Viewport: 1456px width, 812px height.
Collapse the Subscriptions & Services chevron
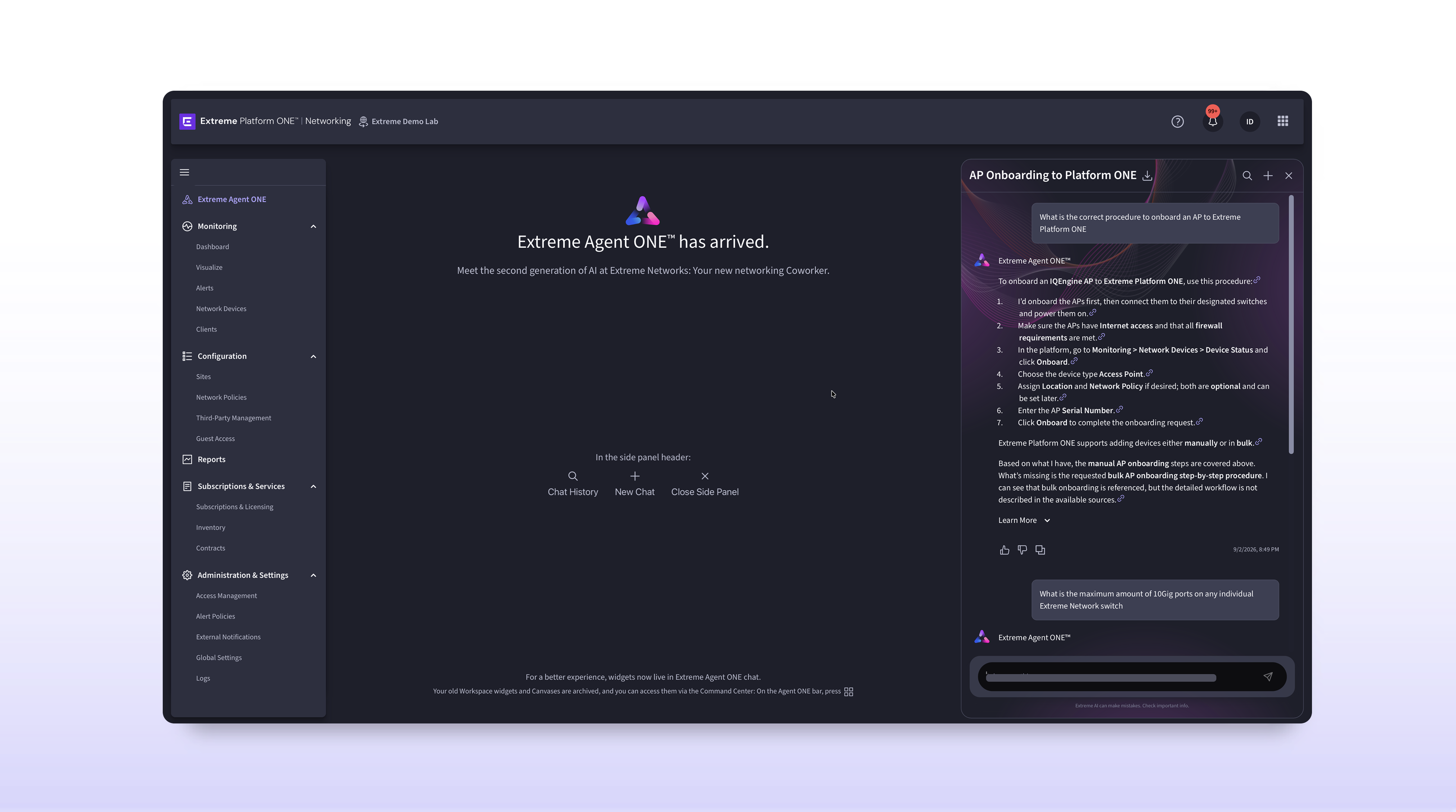(x=313, y=487)
